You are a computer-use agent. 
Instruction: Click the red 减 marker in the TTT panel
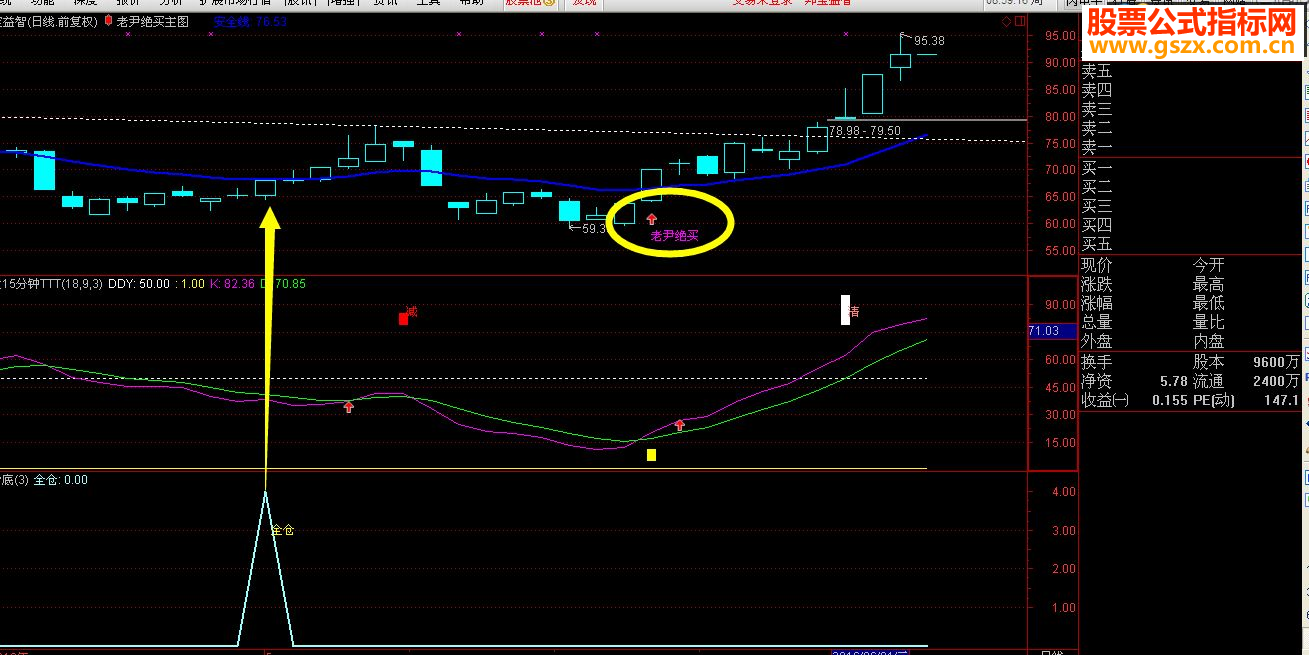(x=407, y=315)
